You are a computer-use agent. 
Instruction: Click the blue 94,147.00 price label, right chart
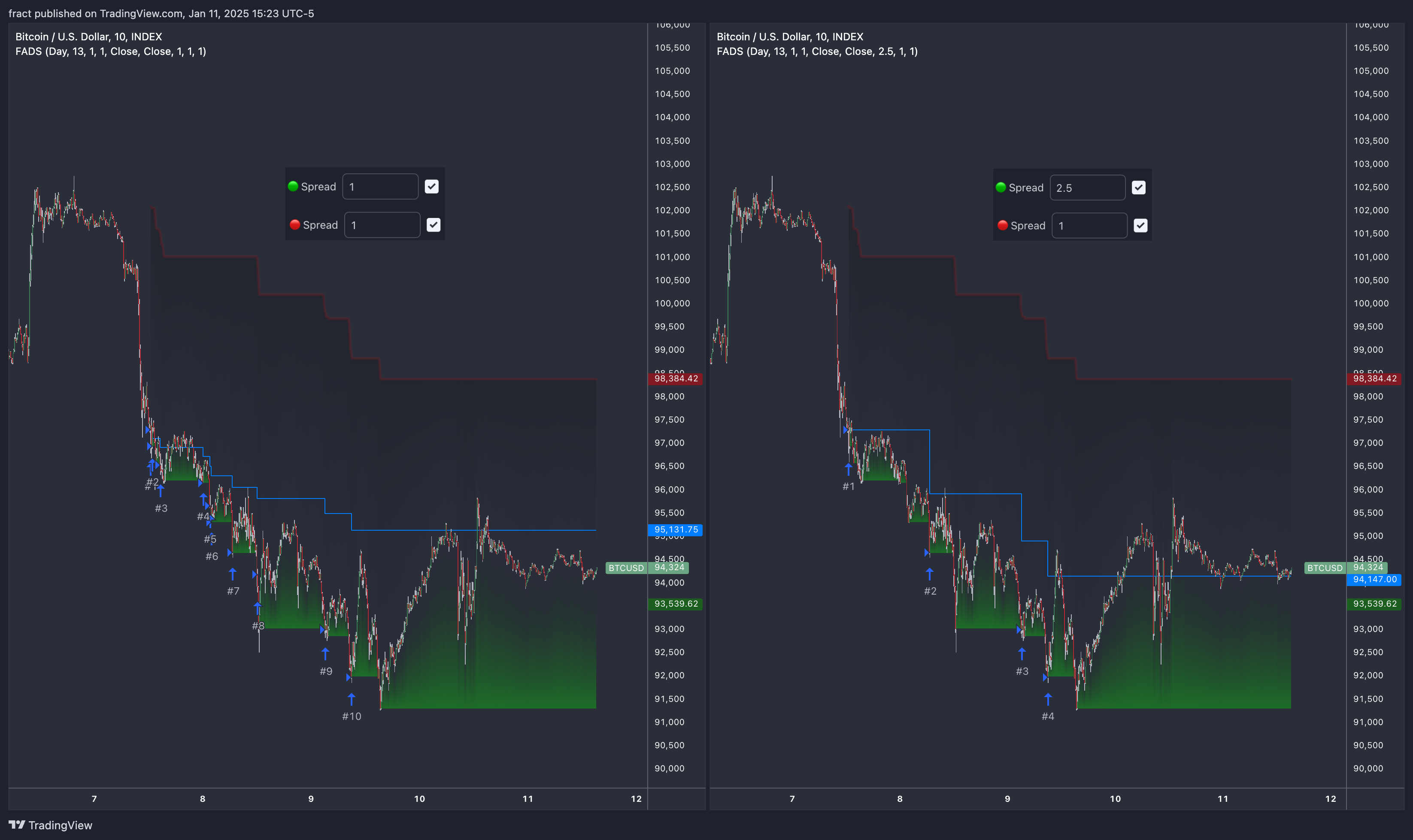pyautogui.click(x=1374, y=580)
